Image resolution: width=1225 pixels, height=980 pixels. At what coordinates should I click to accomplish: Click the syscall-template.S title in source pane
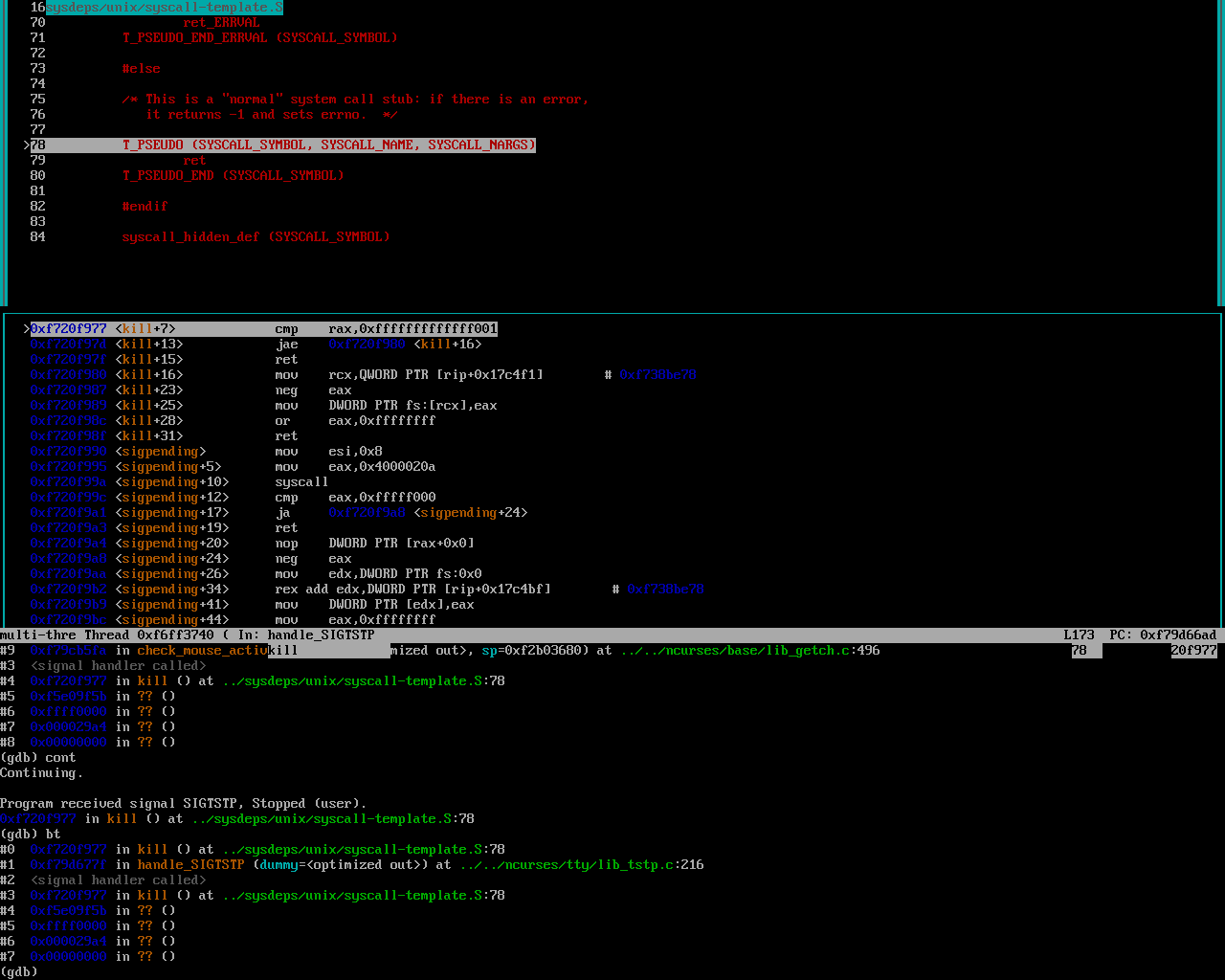pyautogui.click(x=164, y=8)
